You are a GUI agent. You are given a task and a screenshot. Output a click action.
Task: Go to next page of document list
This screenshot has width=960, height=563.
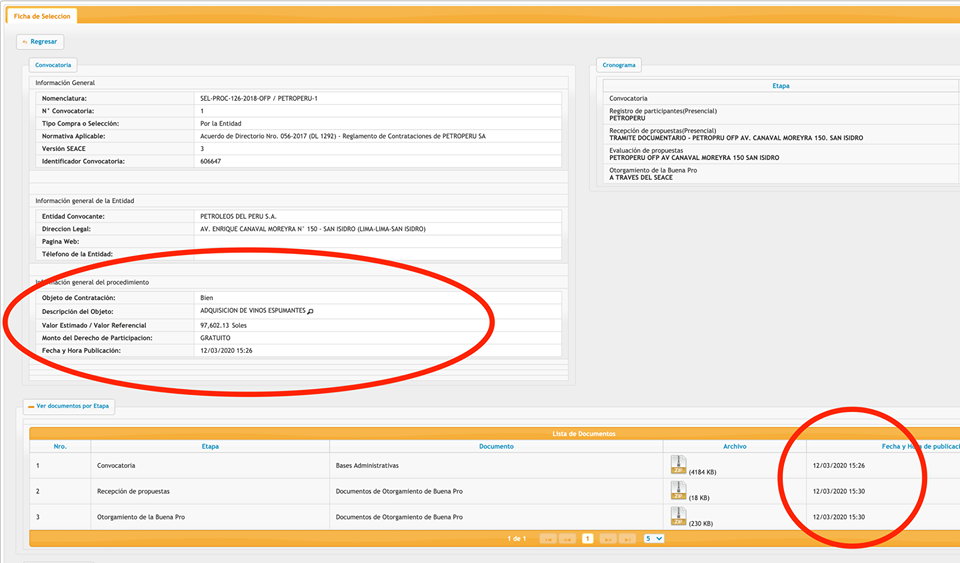tap(608, 539)
